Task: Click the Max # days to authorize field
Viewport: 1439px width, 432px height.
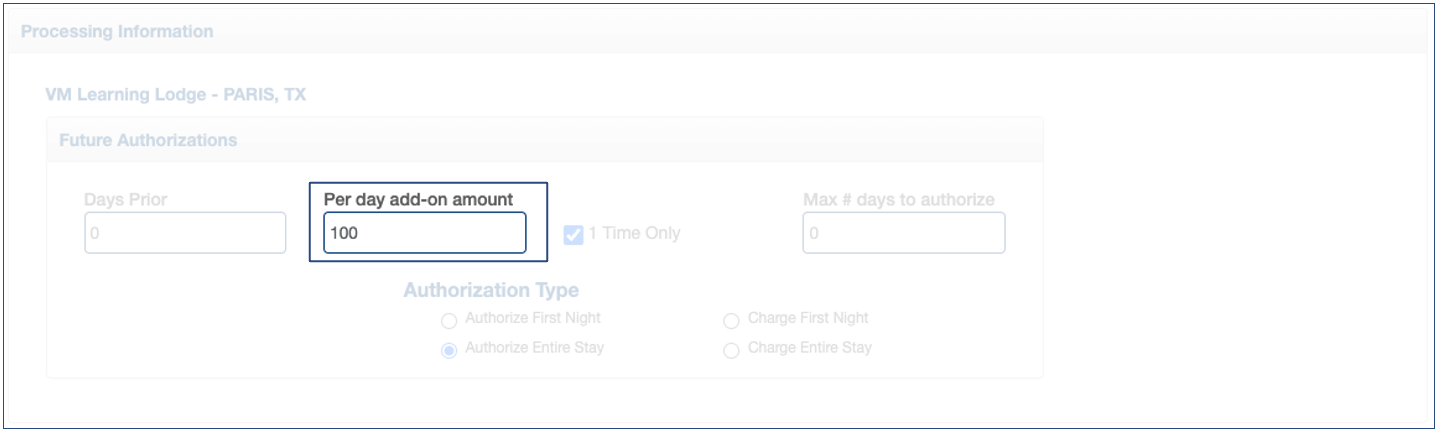Action: (903, 233)
